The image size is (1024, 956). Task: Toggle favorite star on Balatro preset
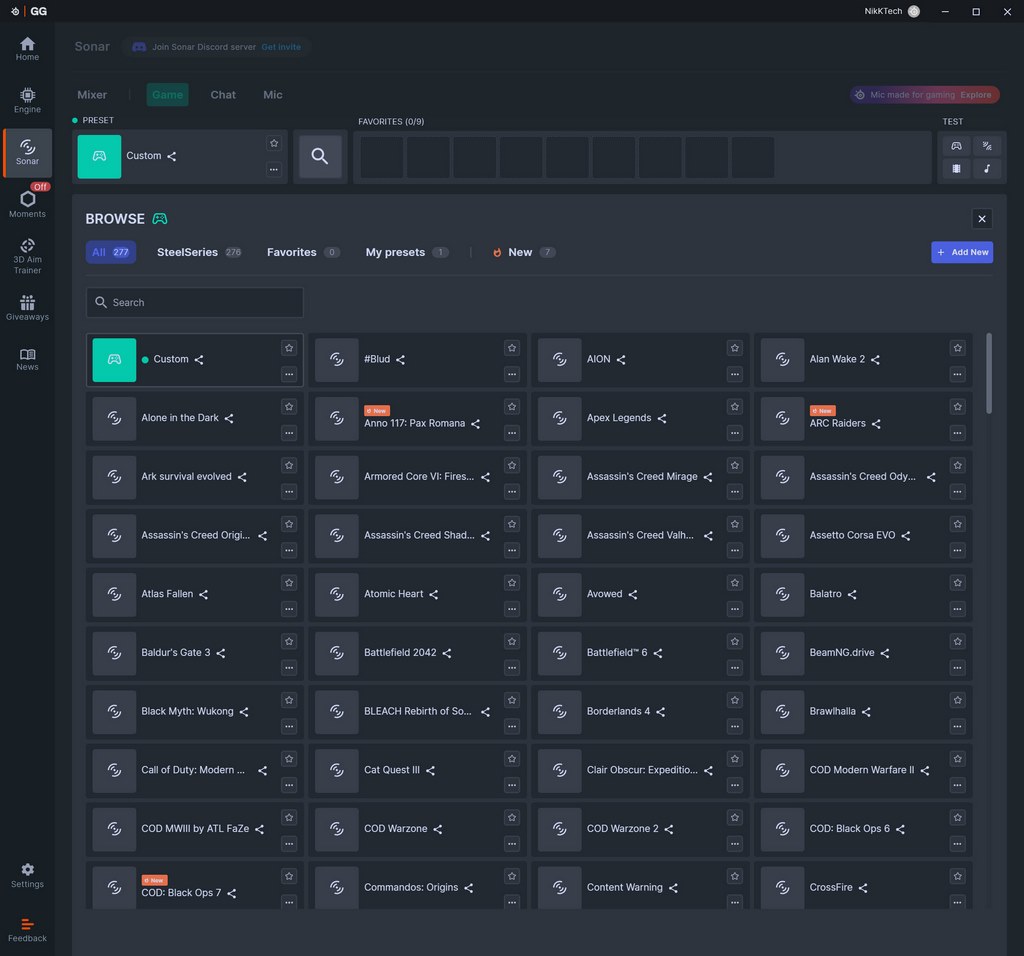click(x=958, y=583)
